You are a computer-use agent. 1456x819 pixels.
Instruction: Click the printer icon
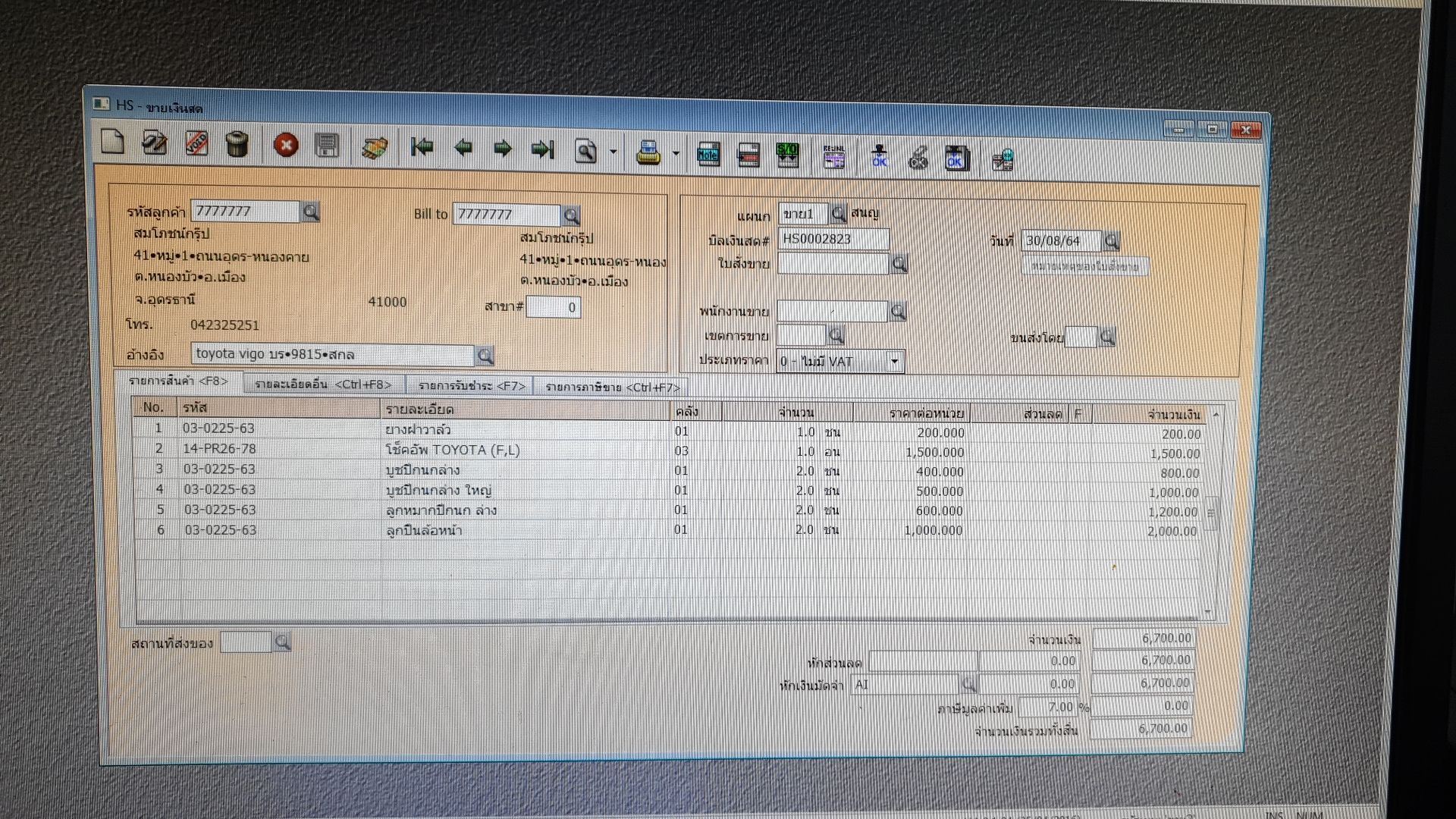[x=648, y=152]
